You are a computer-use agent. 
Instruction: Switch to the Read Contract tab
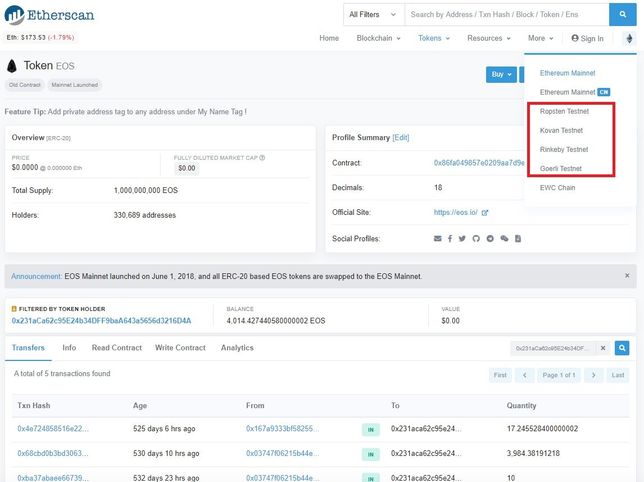click(116, 348)
